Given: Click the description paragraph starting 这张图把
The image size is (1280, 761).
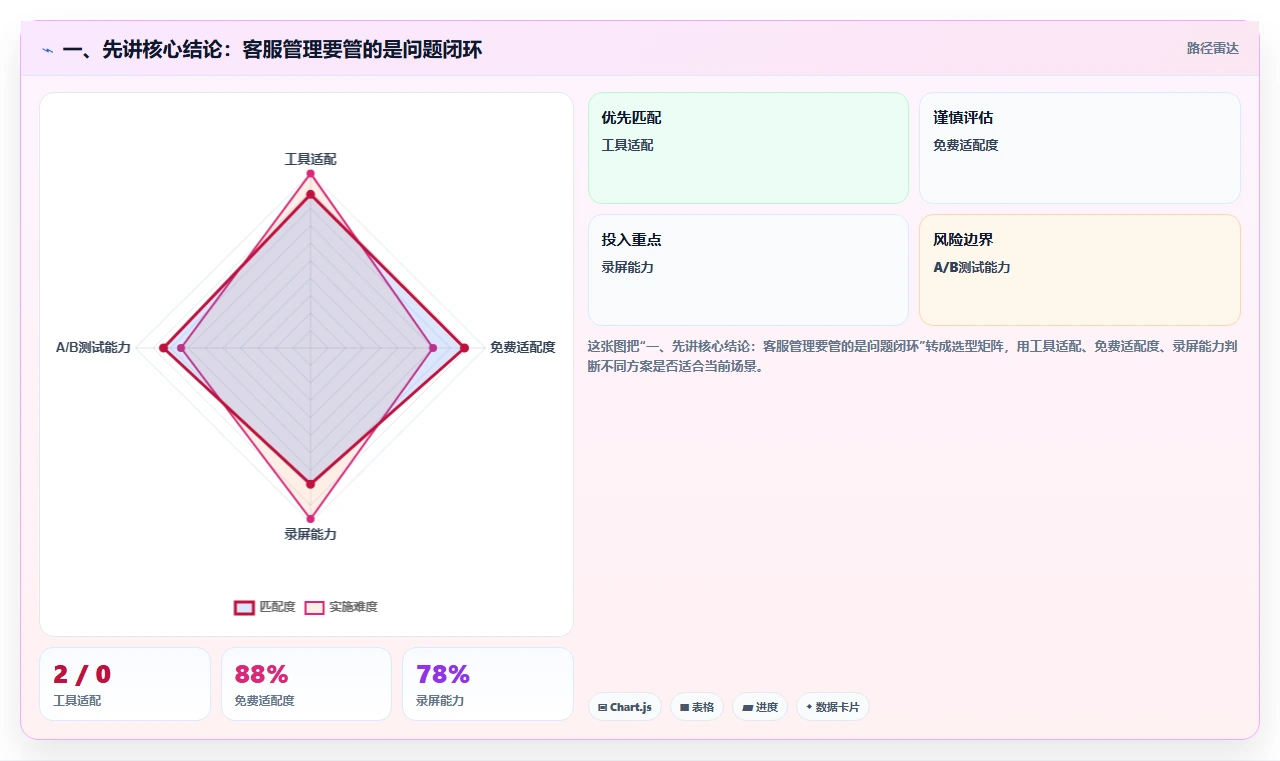Looking at the screenshot, I should click(914, 356).
